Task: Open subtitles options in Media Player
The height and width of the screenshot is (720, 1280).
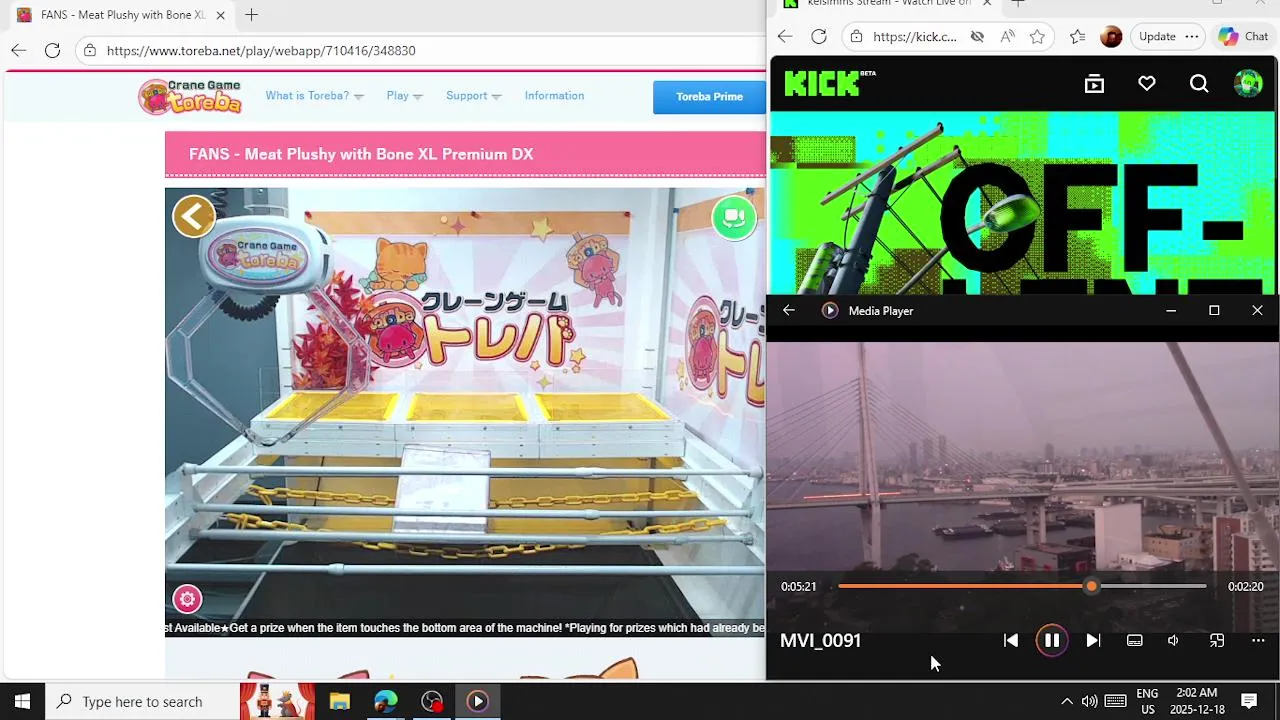Action: (1135, 641)
